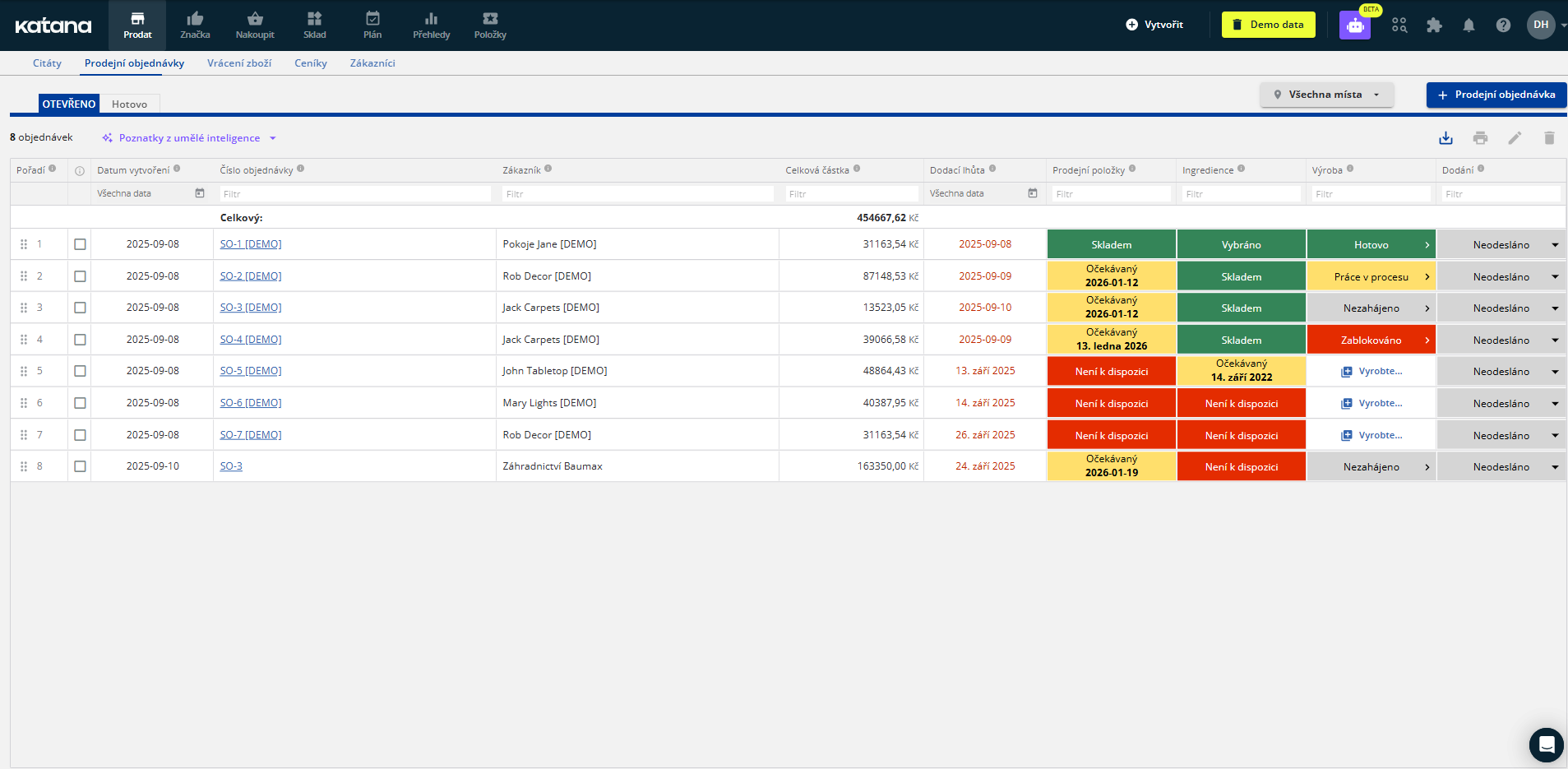Go to the Nakoupit section

255,25
